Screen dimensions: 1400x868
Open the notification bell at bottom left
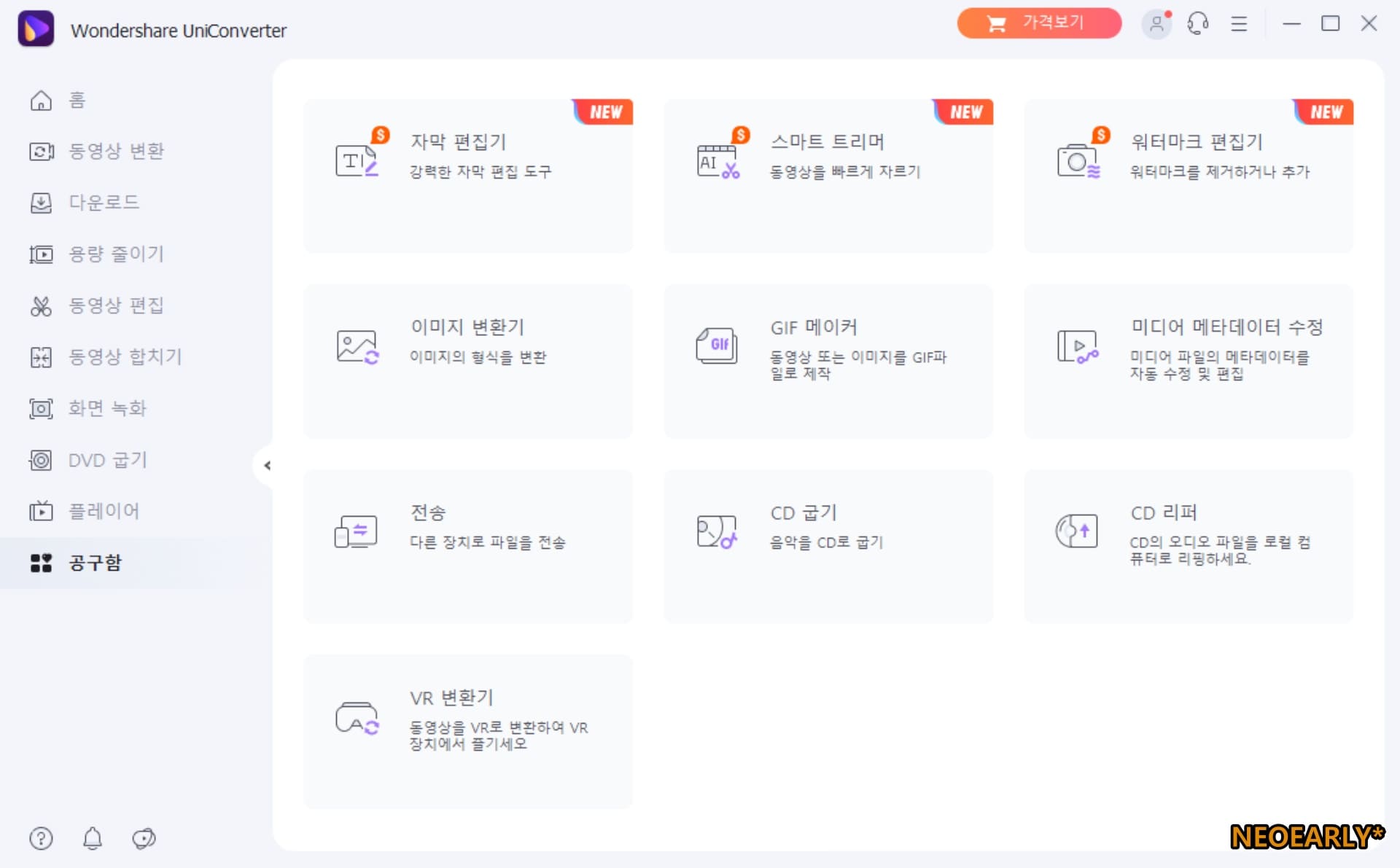click(x=93, y=838)
